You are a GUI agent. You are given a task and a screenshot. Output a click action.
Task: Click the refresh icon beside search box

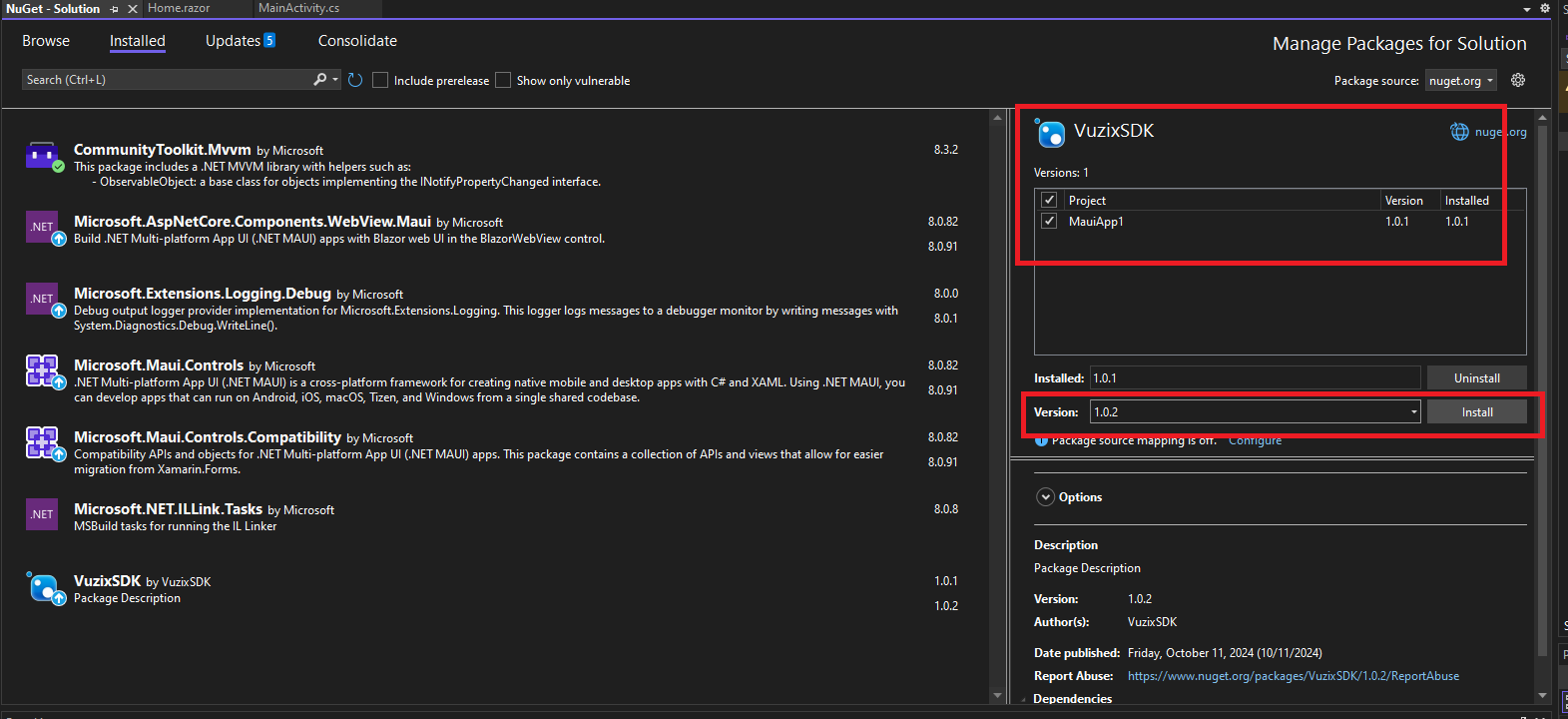click(x=355, y=80)
